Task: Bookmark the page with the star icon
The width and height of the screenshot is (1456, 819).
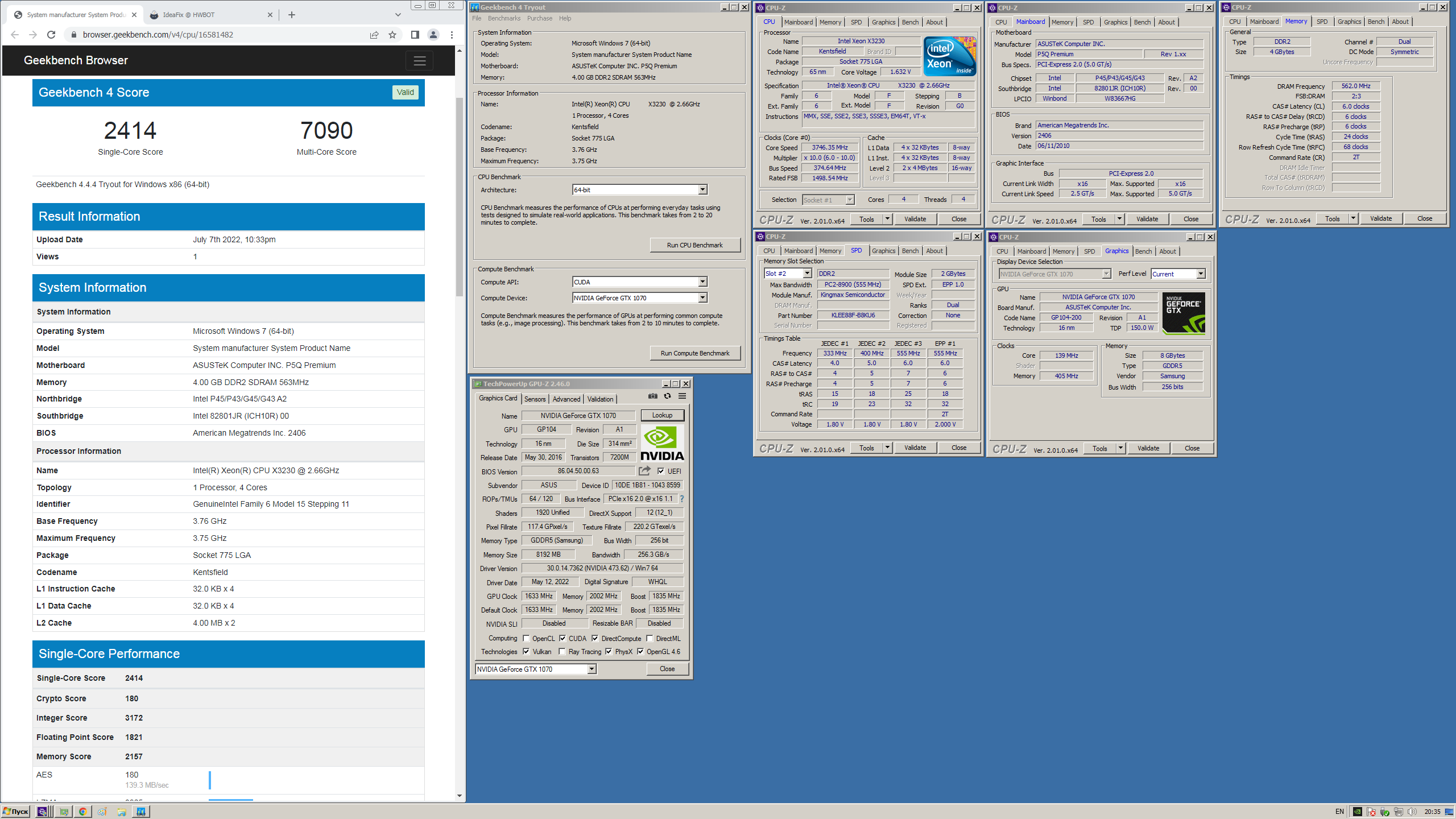Action: (392, 35)
